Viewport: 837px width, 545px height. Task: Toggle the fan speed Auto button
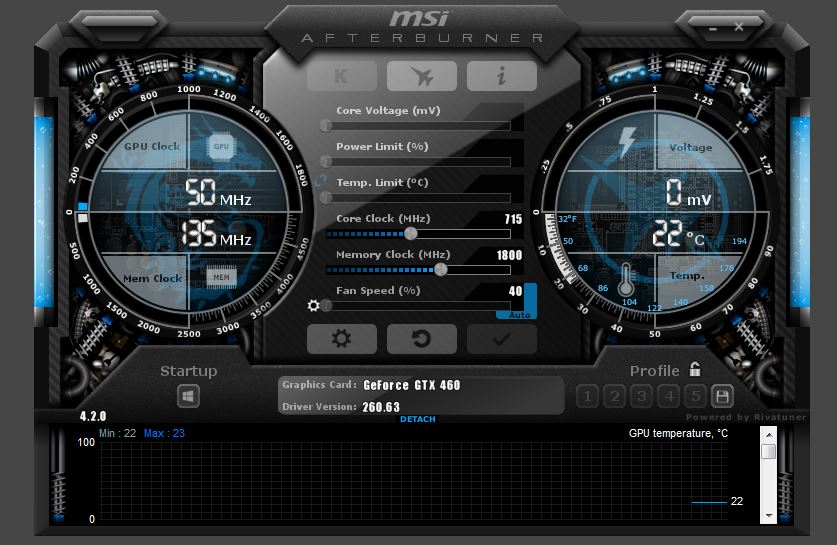(x=519, y=315)
